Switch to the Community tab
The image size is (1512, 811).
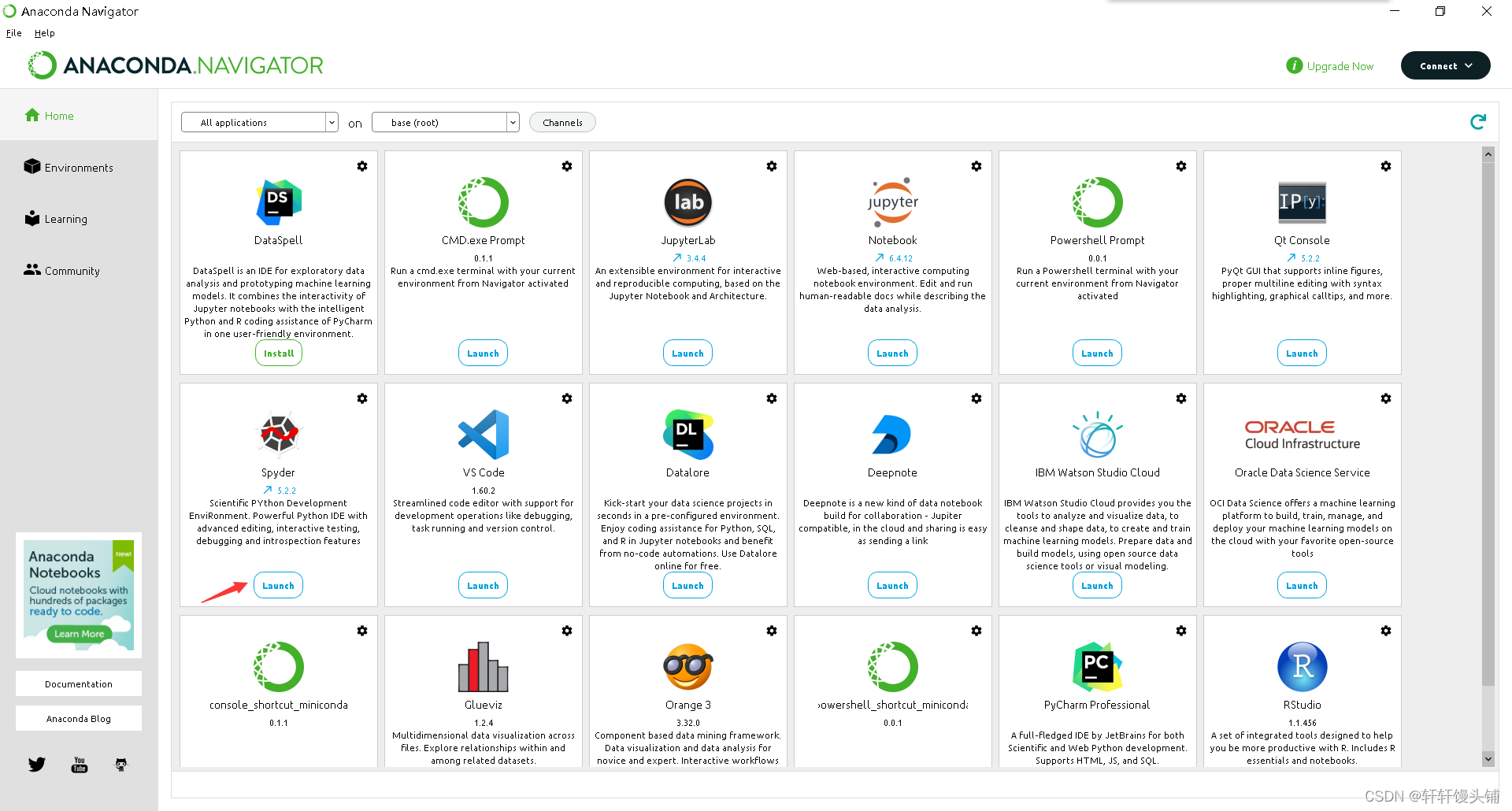coord(79,270)
